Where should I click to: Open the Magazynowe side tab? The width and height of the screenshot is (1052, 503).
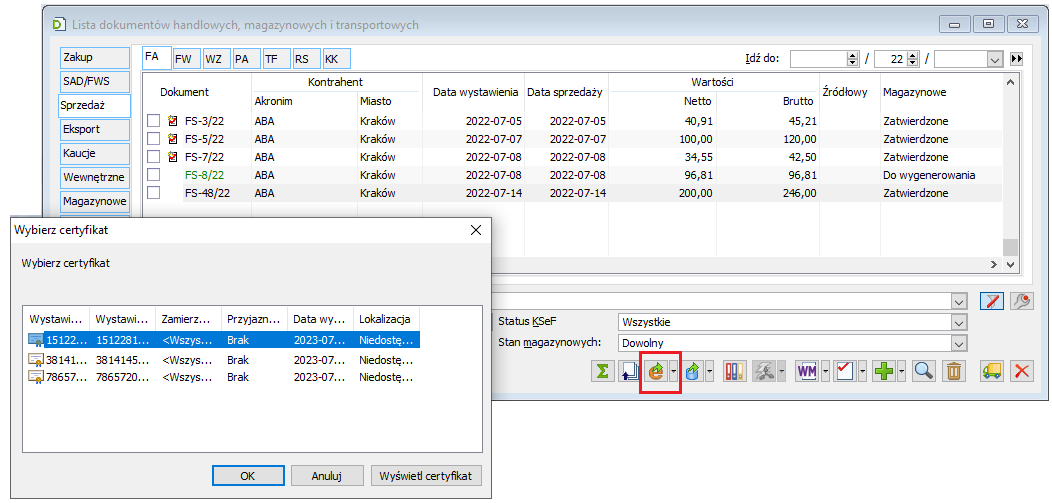coord(94,201)
